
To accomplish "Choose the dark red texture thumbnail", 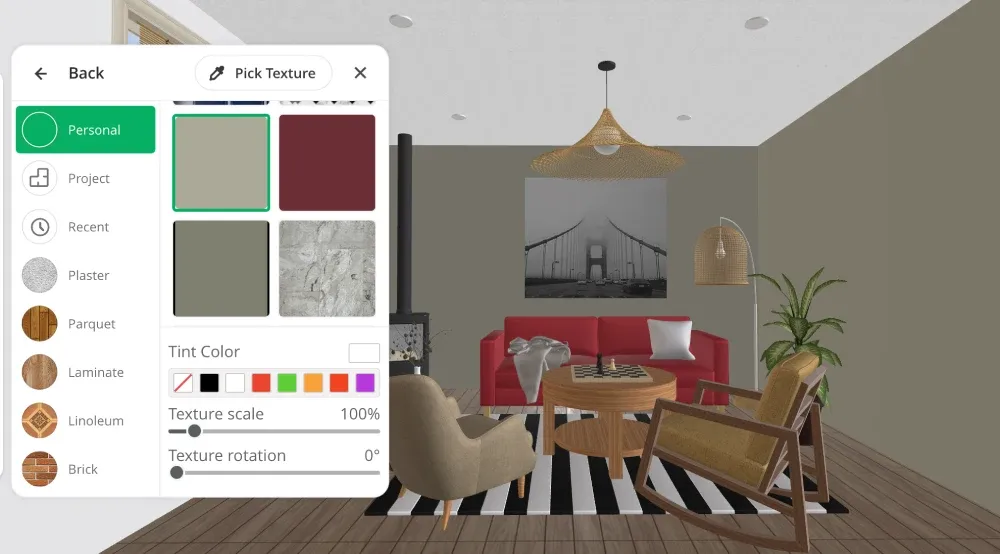I will [327, 163].
